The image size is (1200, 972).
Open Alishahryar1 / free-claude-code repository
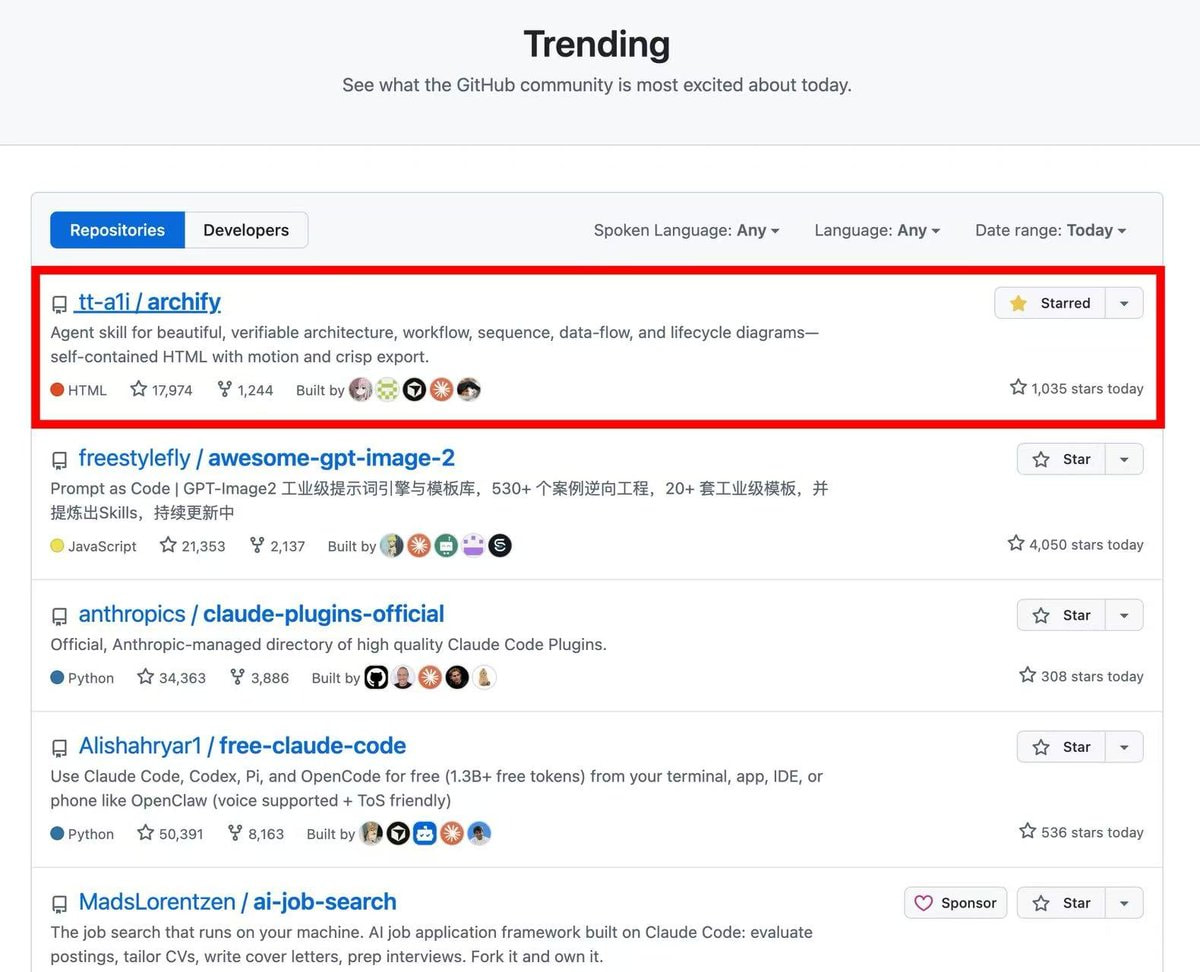pos(242,746)
